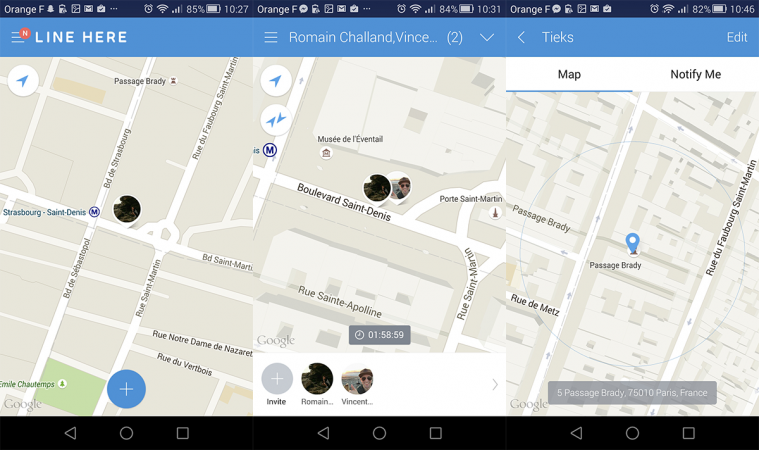Screen dimensions: 759x450
Task: Tap the Rue du Vertbois street label
Action: (x=184, y=364)
